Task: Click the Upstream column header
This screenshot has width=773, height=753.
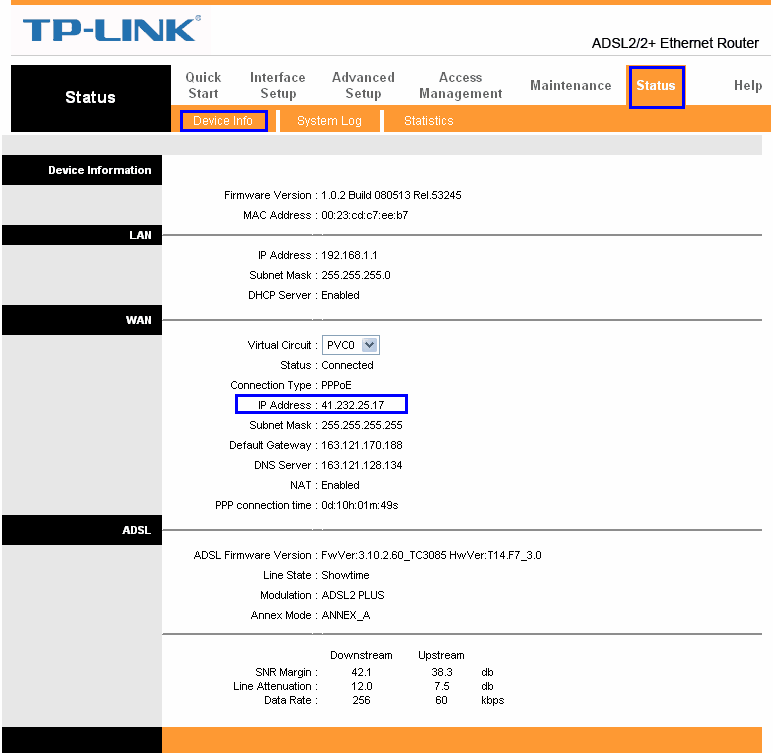Action: pos(441,655)
